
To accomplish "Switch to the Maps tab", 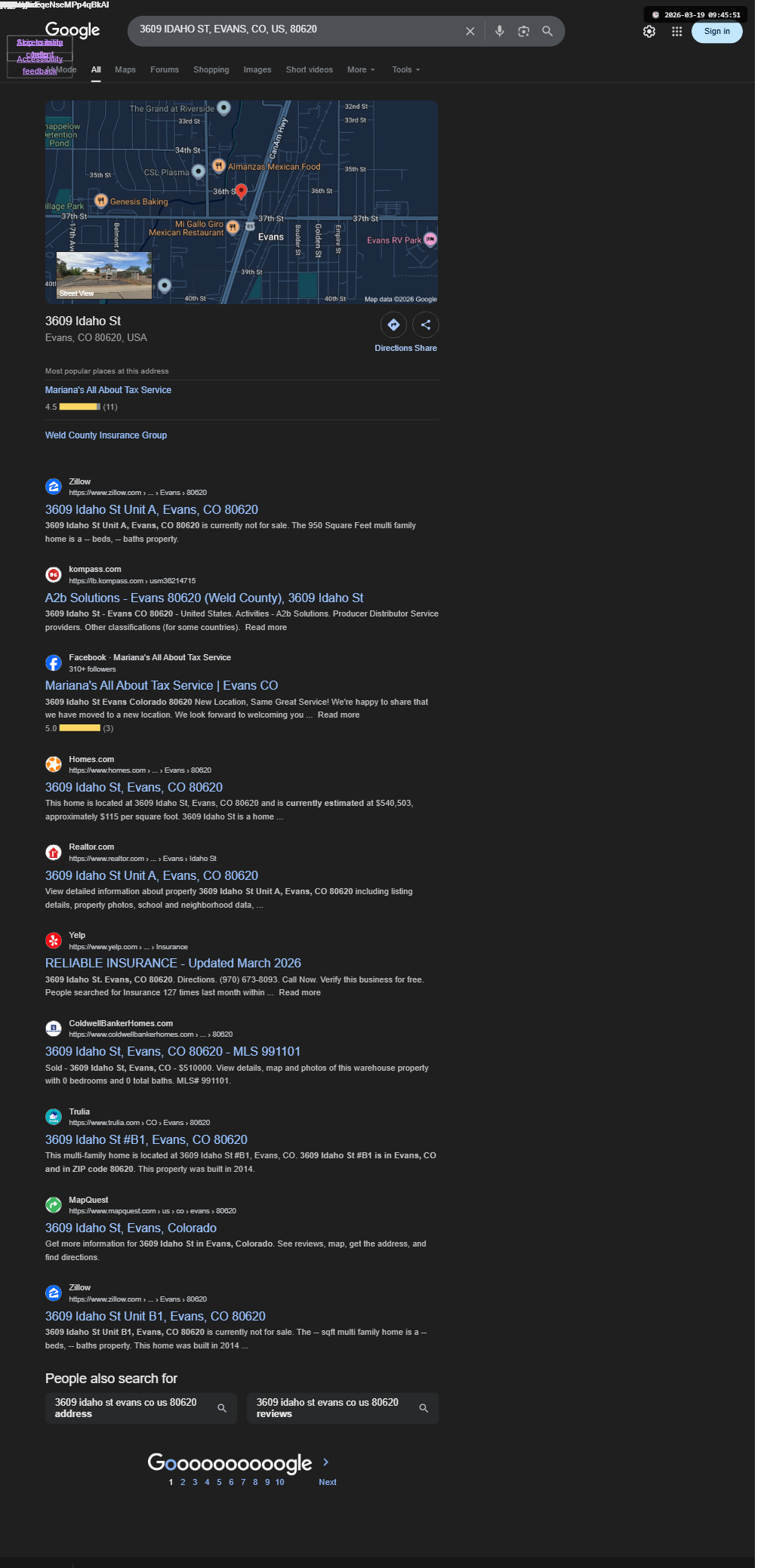I will 125,69.
